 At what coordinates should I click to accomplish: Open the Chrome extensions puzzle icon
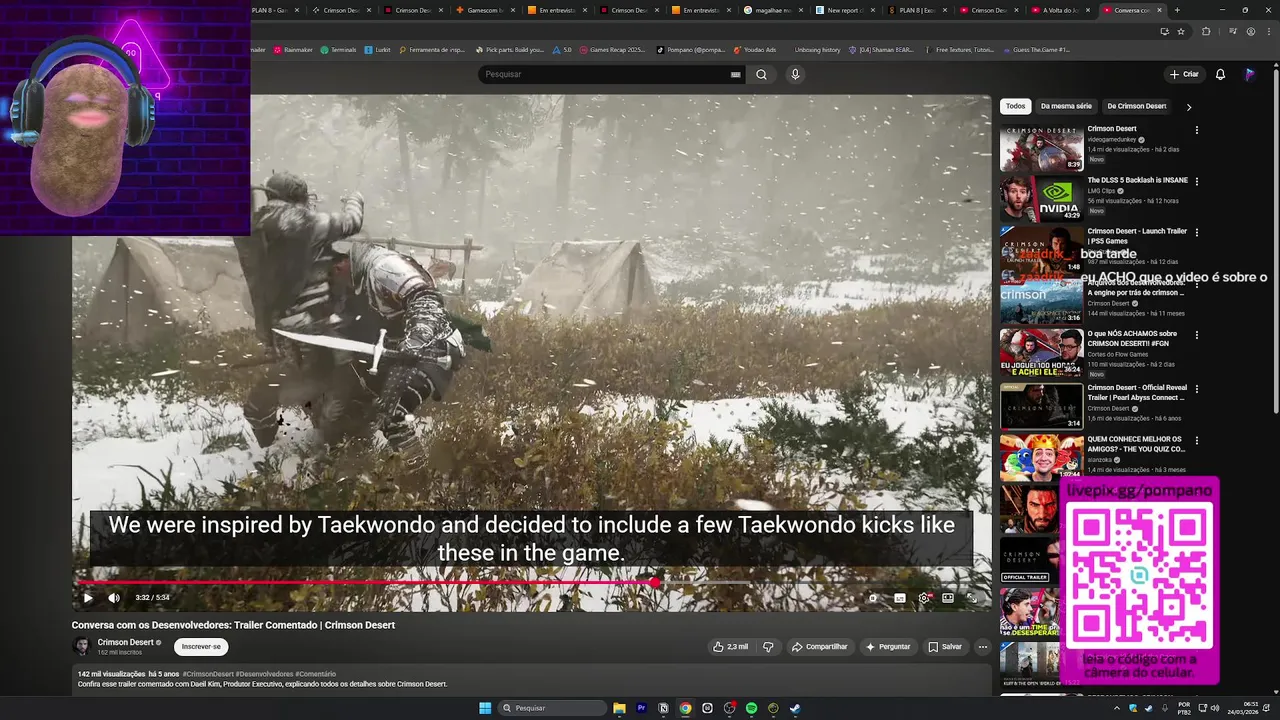click(x=1206, y=31)
